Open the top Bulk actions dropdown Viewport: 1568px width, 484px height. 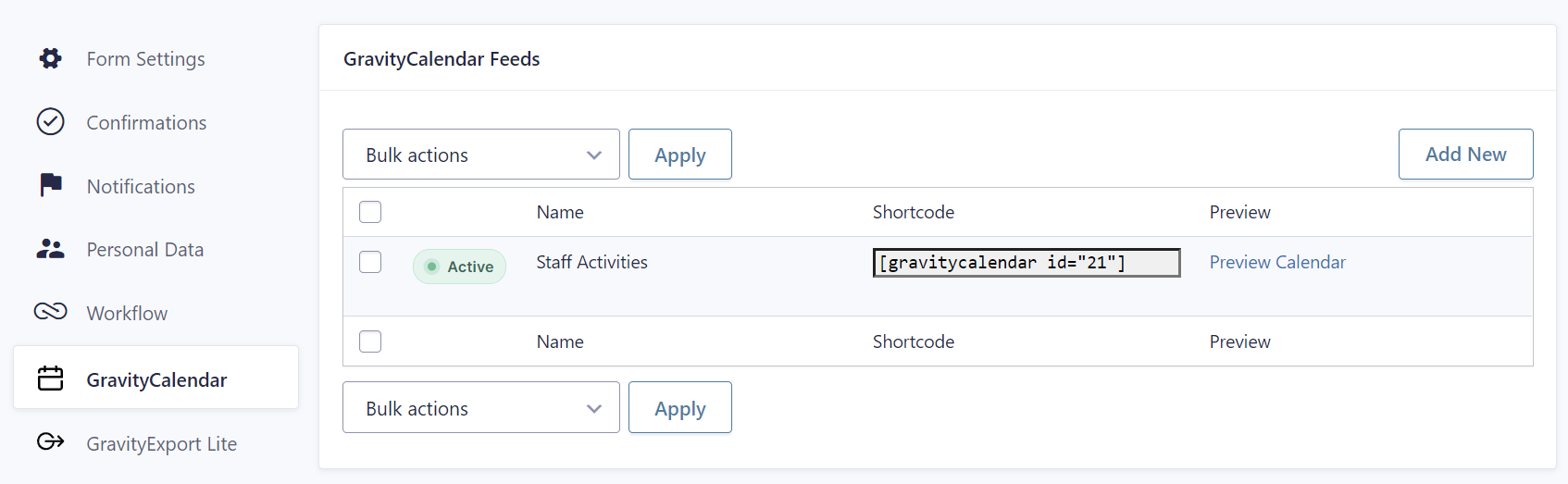(x=481, y=155)
